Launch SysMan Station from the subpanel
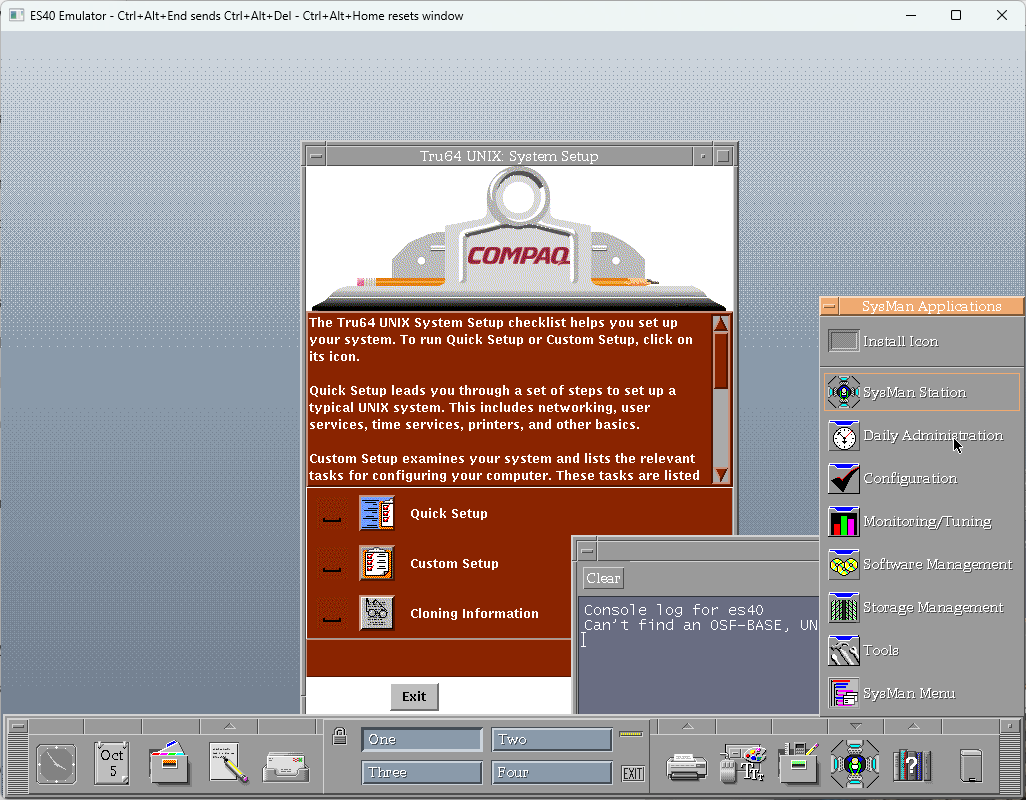This screenshot has width=1026, height=800. pos(921,392)
